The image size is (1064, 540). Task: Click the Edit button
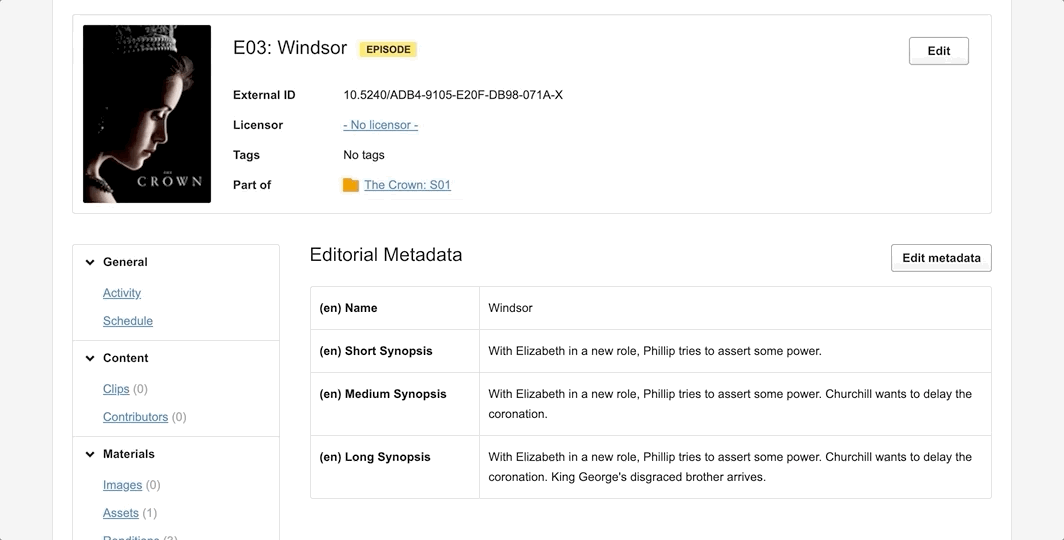(938, 51)
